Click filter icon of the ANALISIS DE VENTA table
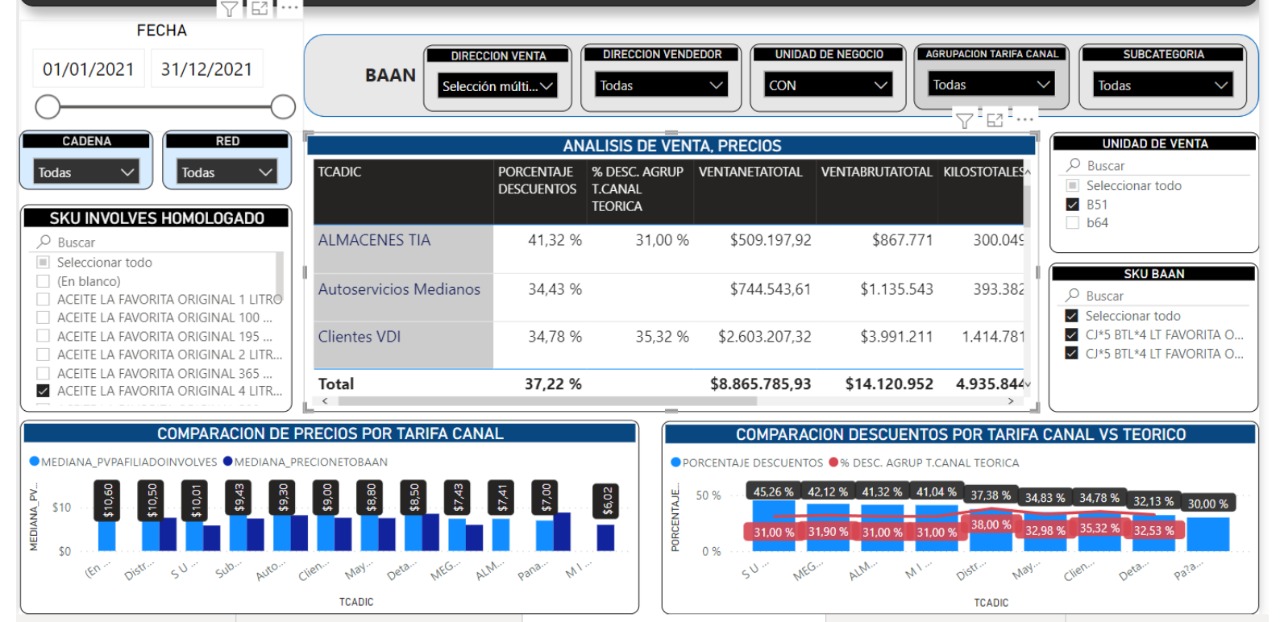The image size is (1280, 622). (964, 121)
